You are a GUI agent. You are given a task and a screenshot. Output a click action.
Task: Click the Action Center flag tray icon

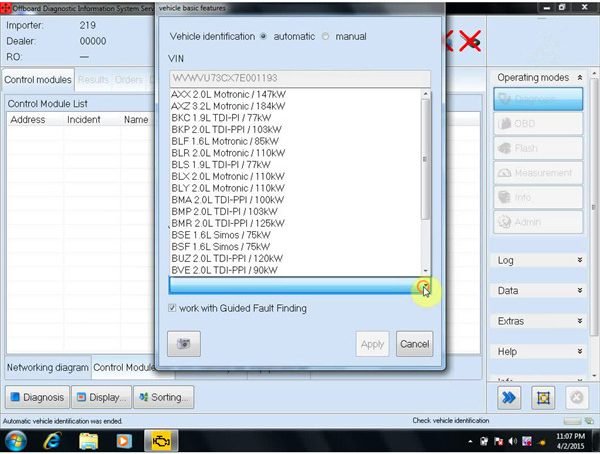(x=498, y=442)
